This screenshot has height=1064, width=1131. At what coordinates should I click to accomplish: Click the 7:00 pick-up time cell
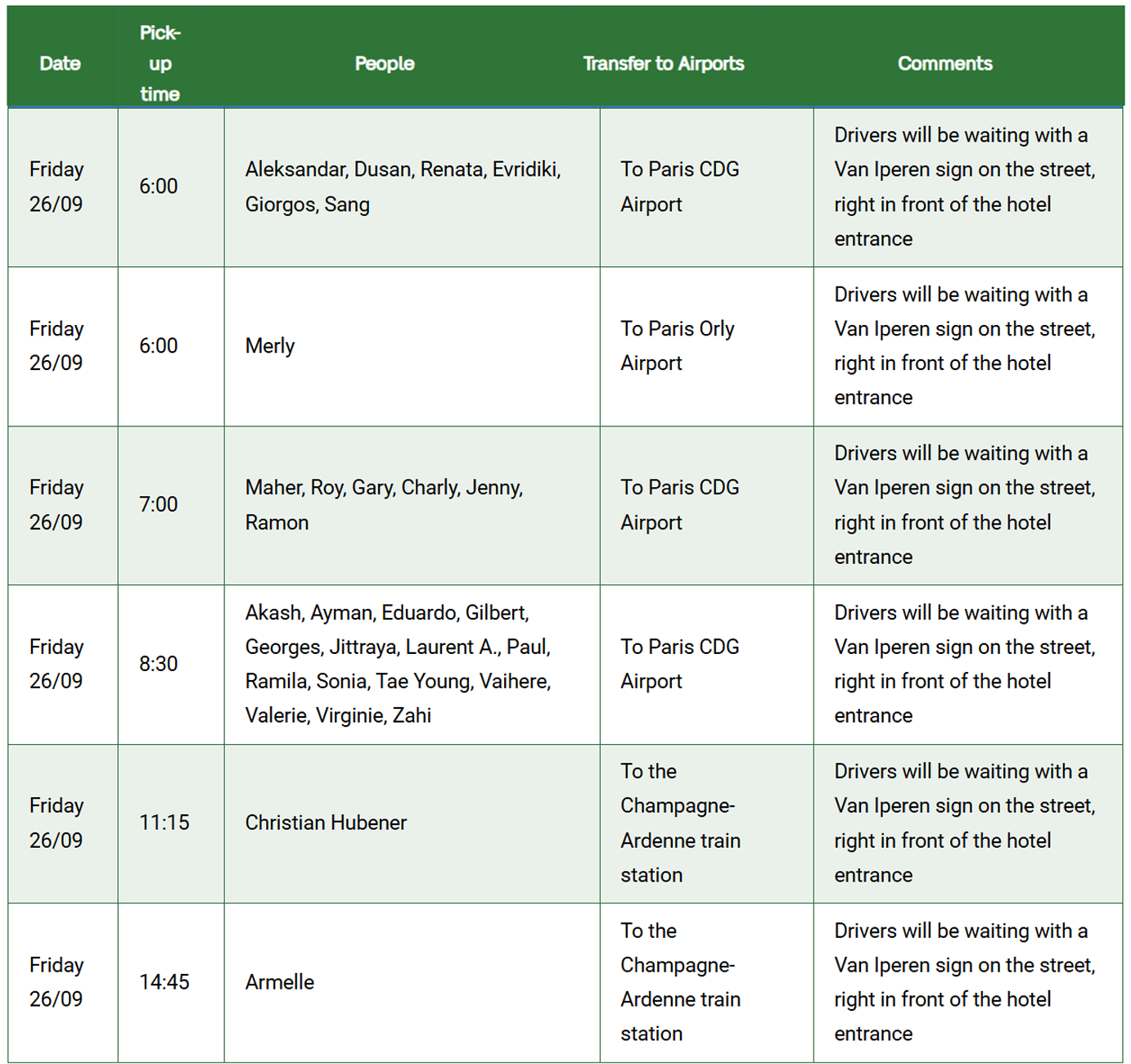(159, 505)
